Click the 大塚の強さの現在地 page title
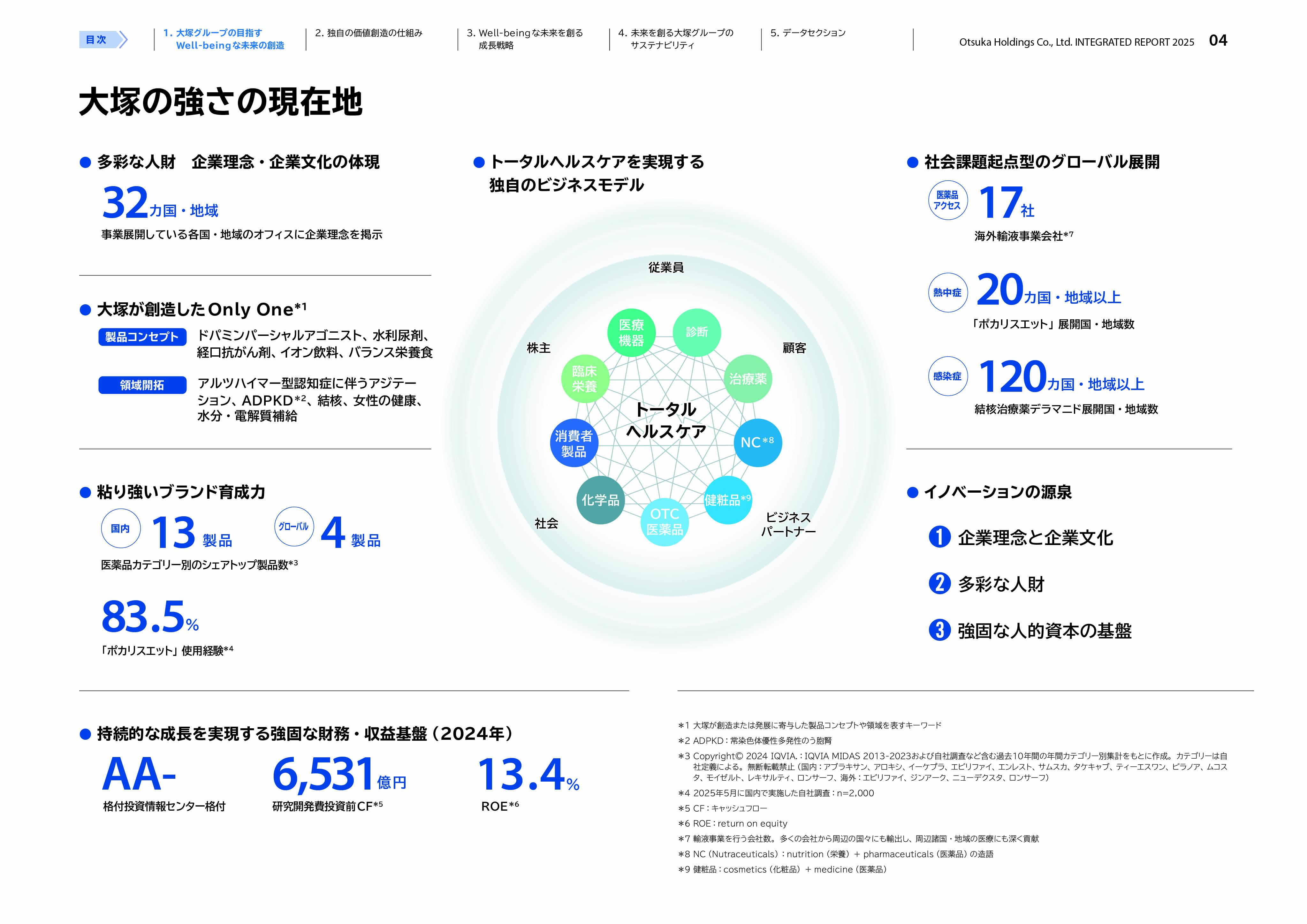The width and height of the screenshot is (1307, 924). pos(221,102)
